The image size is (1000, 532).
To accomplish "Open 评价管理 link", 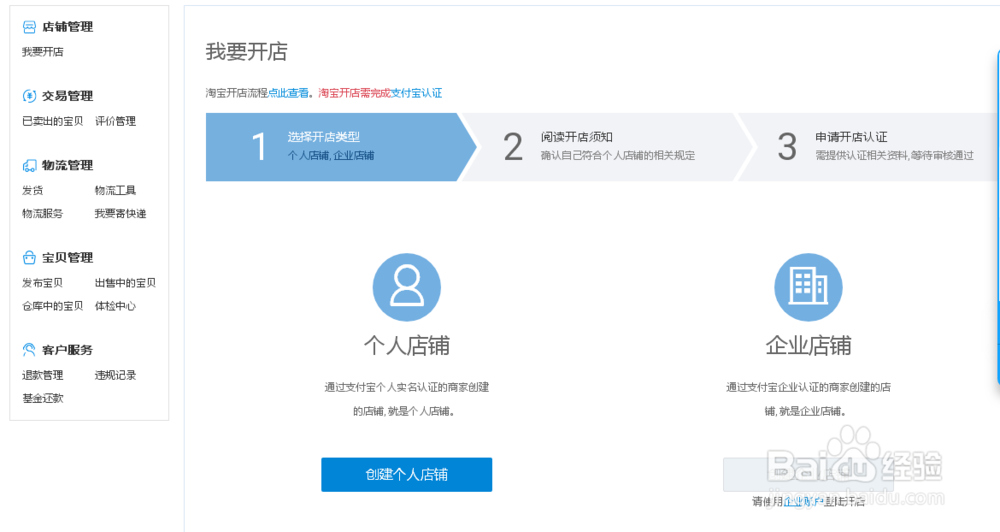I will pyautogui.click(x=115, y=121).
